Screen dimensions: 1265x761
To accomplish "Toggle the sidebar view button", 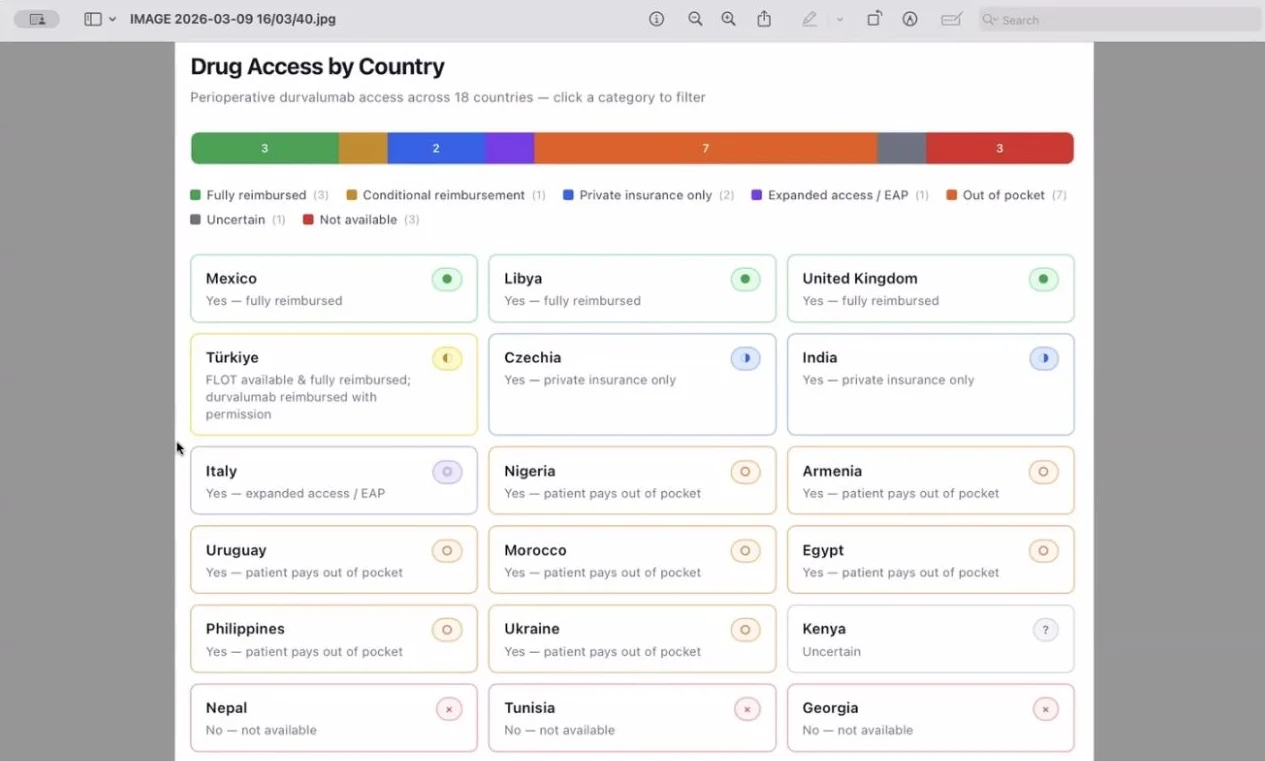I will tap(93, 19).
